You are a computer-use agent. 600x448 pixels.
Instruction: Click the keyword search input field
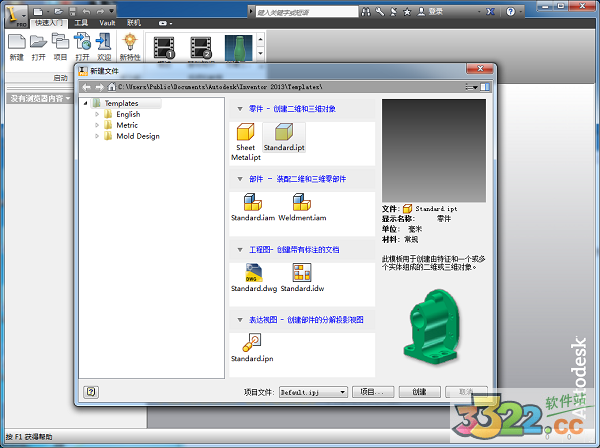[x=307, y=12]
